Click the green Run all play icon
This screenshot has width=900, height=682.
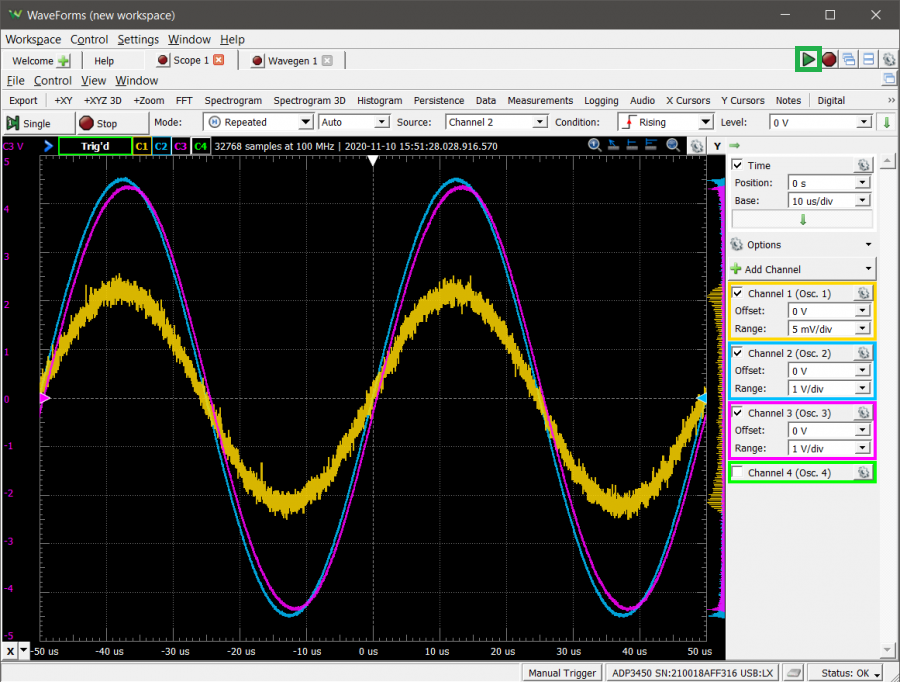tap(808, 60)
